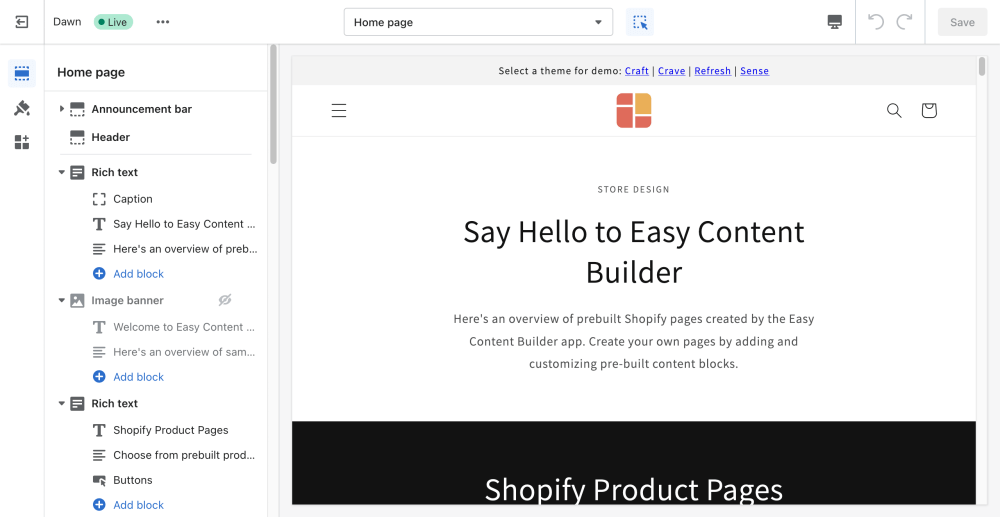
Task: Toggle the inspector selection tool icon
Action: (640, 22)
